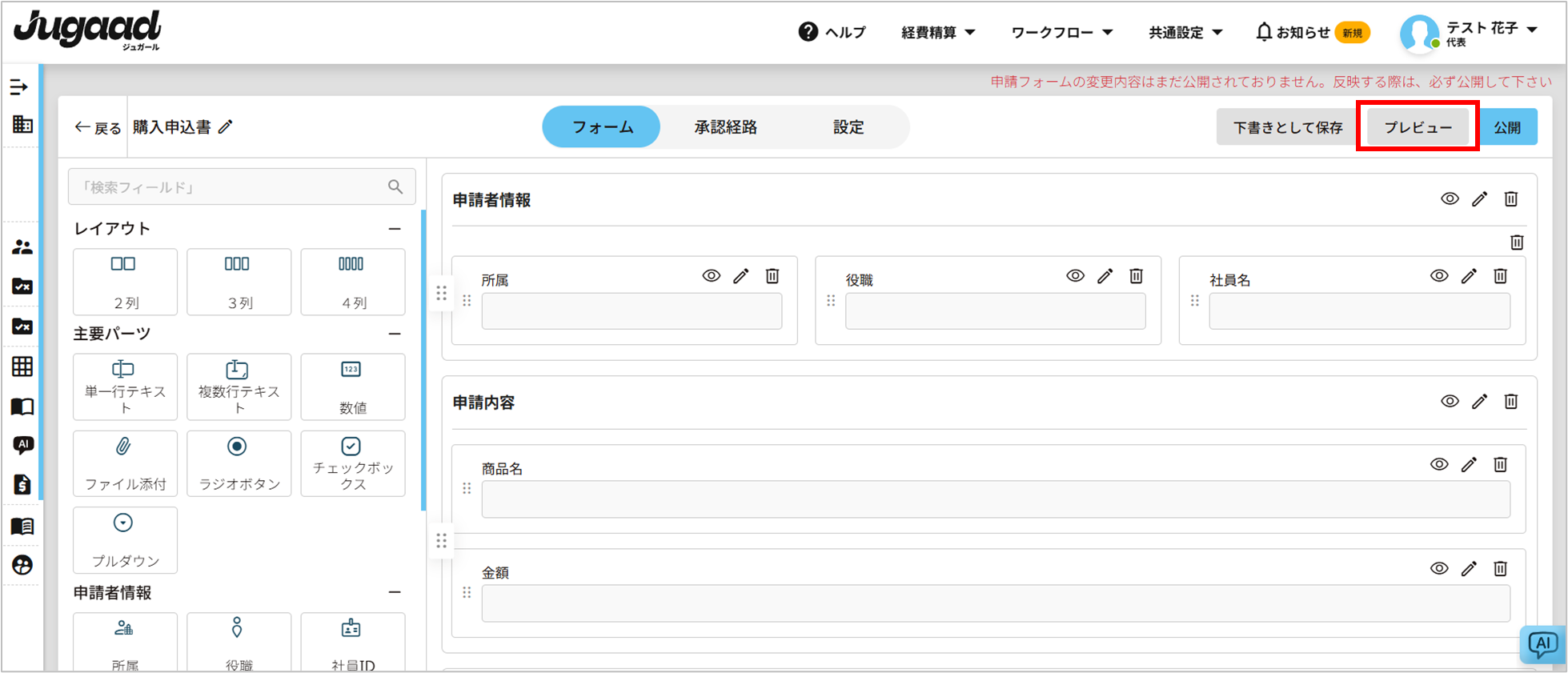1568x673 pixels.
Task: Add a 2-column layout block
Action: [124, 281]
